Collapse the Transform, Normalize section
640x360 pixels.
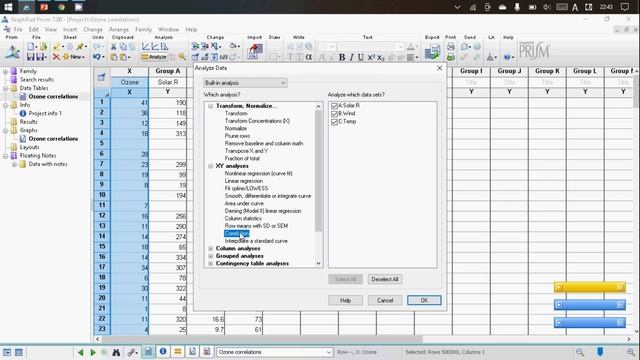[x=211, y=106]
